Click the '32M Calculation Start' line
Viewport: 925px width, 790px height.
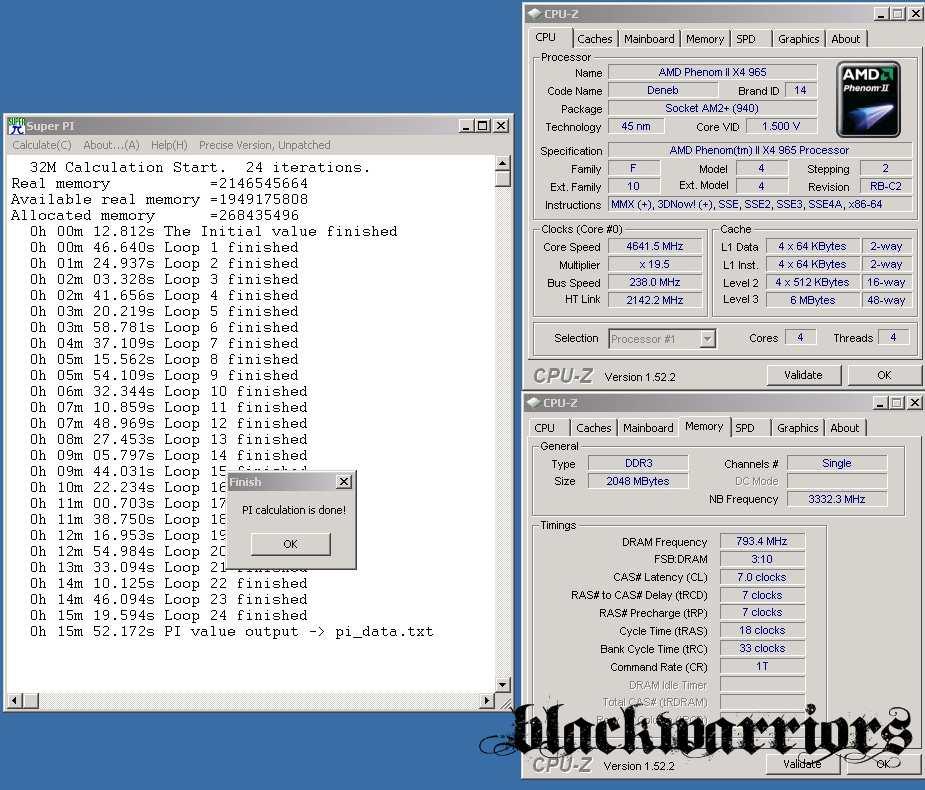click(x=200, y=168)
